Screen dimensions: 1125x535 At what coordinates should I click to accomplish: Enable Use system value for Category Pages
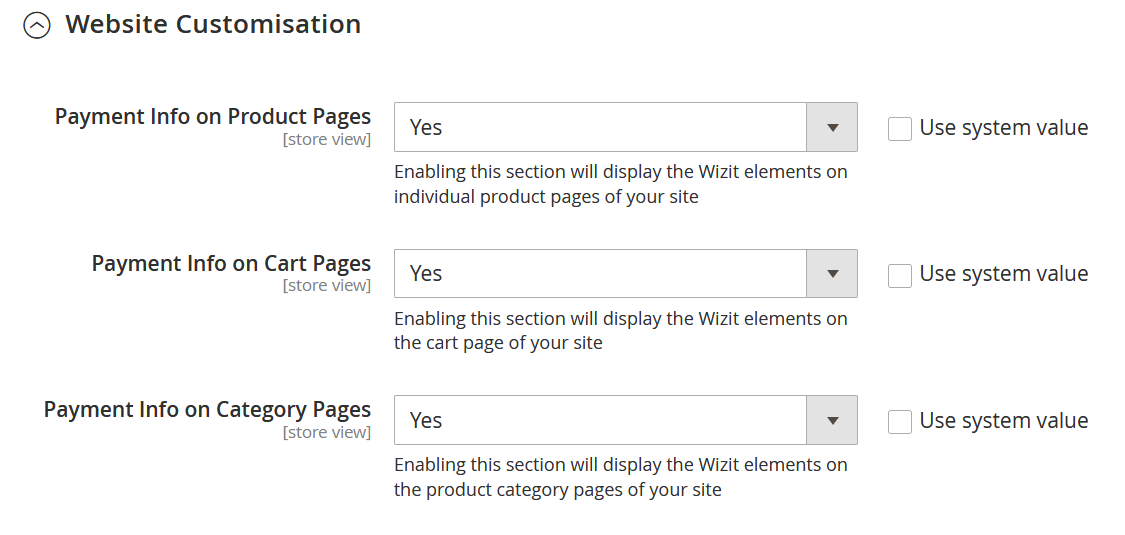tap(900, 422)
